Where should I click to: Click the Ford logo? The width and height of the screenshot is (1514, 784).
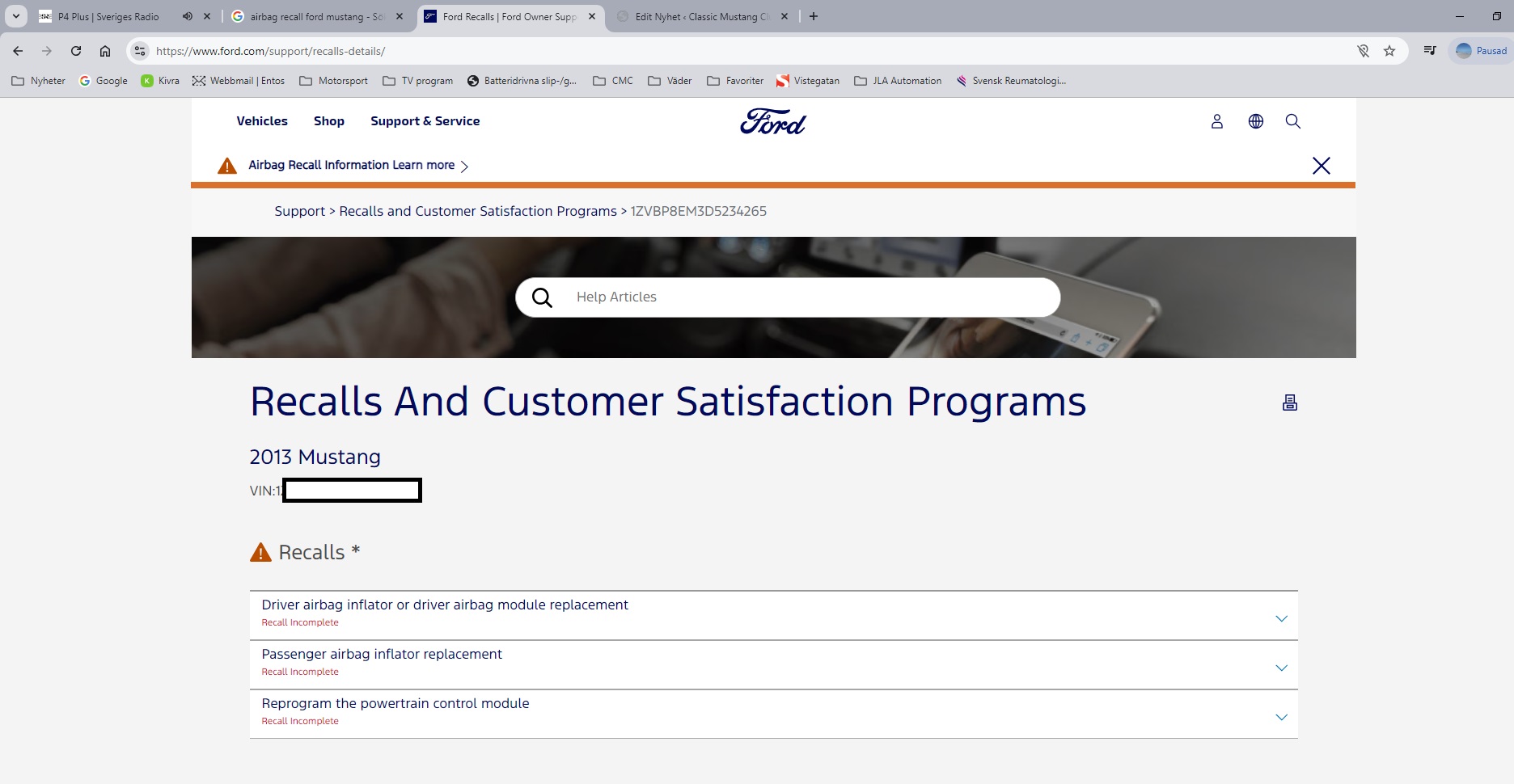pos(773,121)
